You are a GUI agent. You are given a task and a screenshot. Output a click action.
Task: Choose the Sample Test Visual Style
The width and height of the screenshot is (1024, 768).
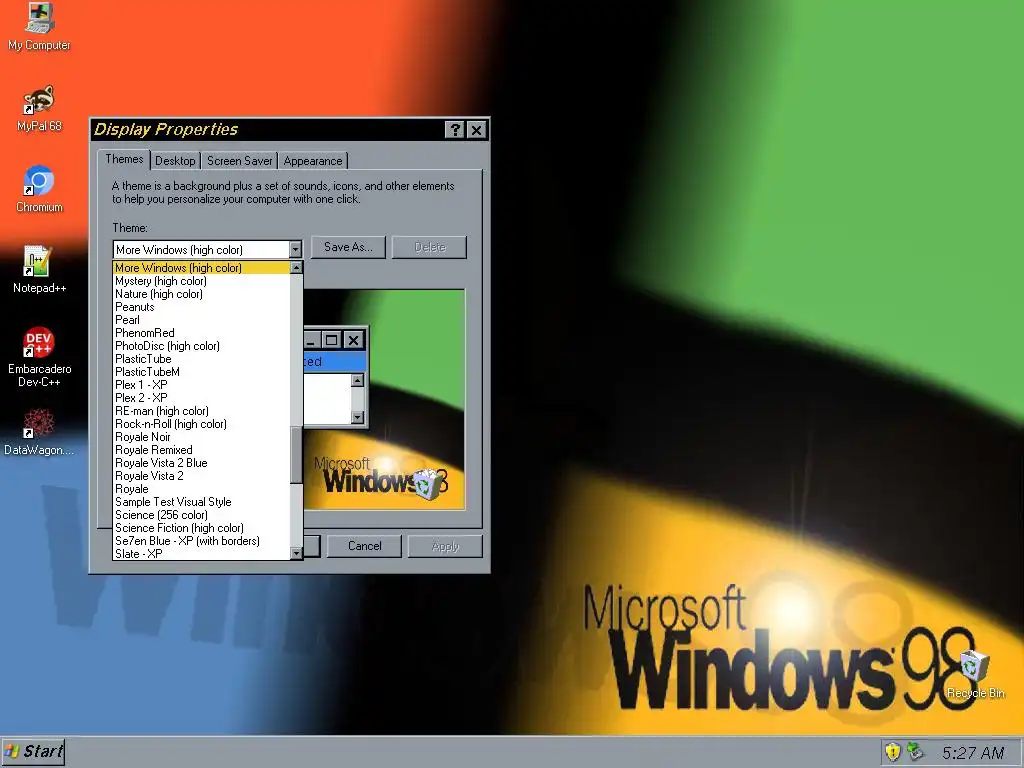coord(201,502)
